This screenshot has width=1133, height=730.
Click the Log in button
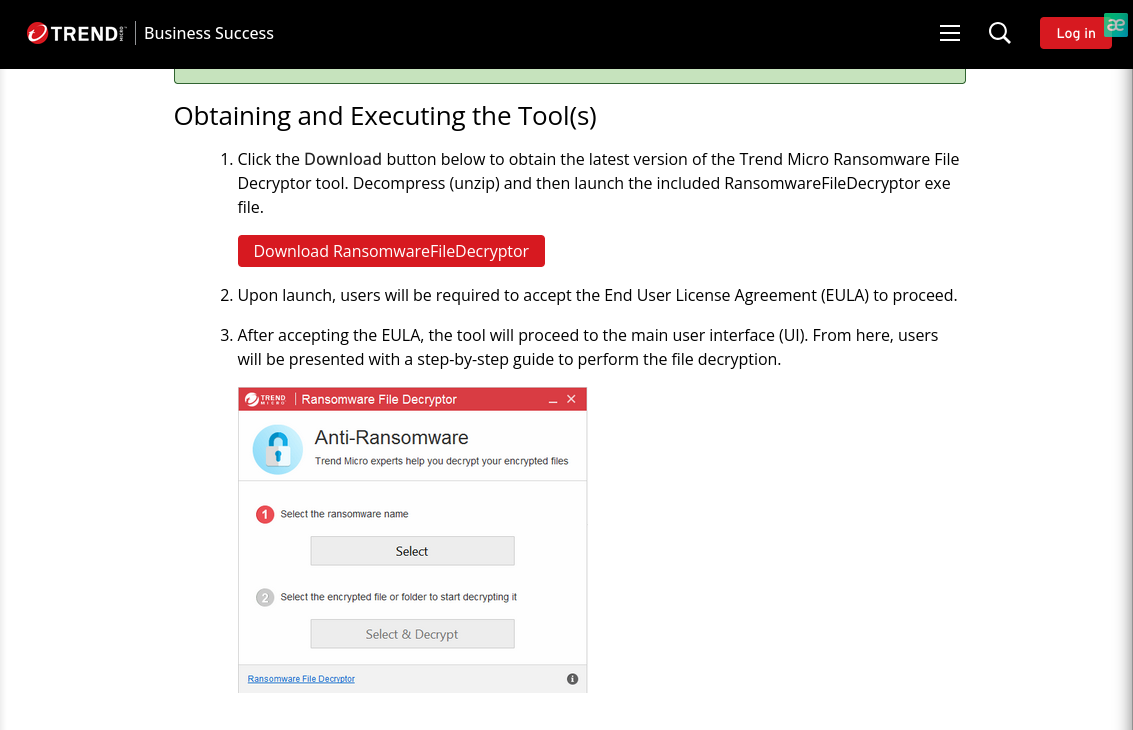tap(1075, 33)
